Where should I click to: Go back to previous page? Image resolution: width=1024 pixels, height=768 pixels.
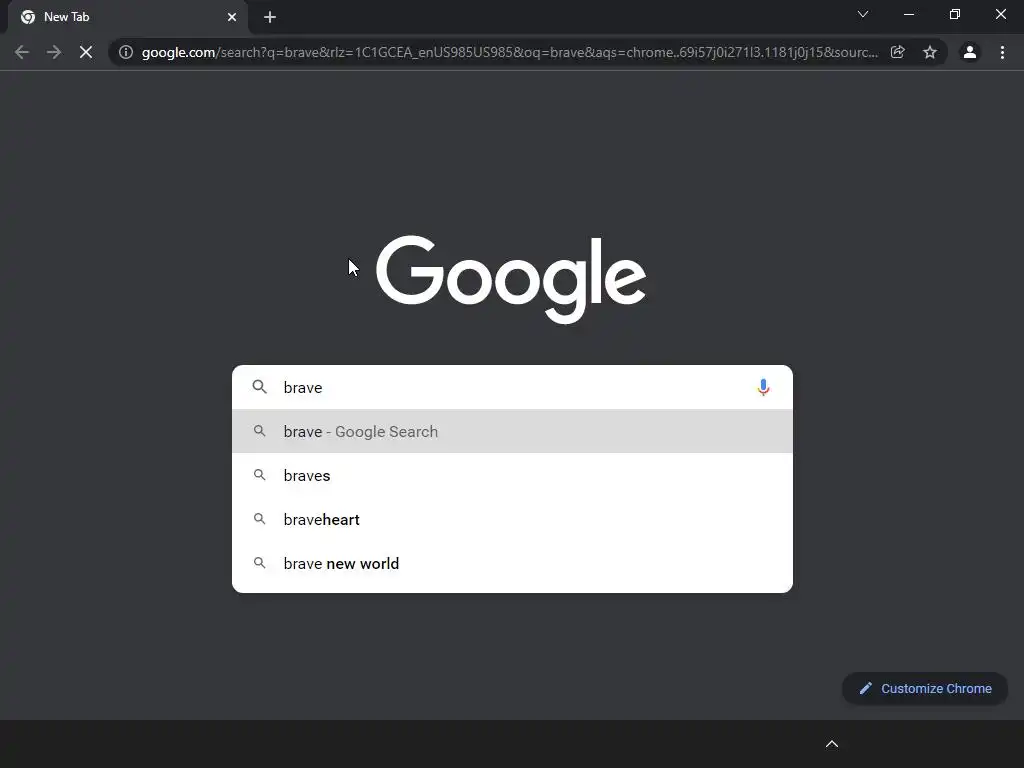click(x=22, y=52)
